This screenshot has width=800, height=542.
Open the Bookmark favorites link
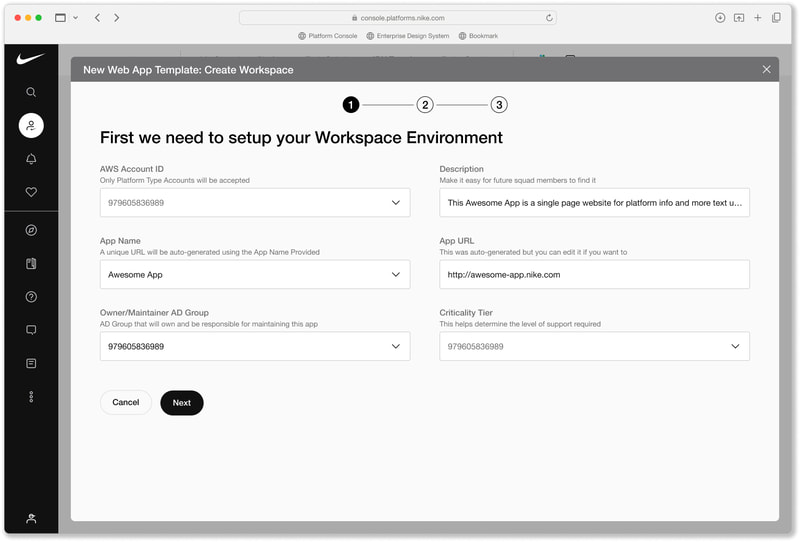[478, 36]
